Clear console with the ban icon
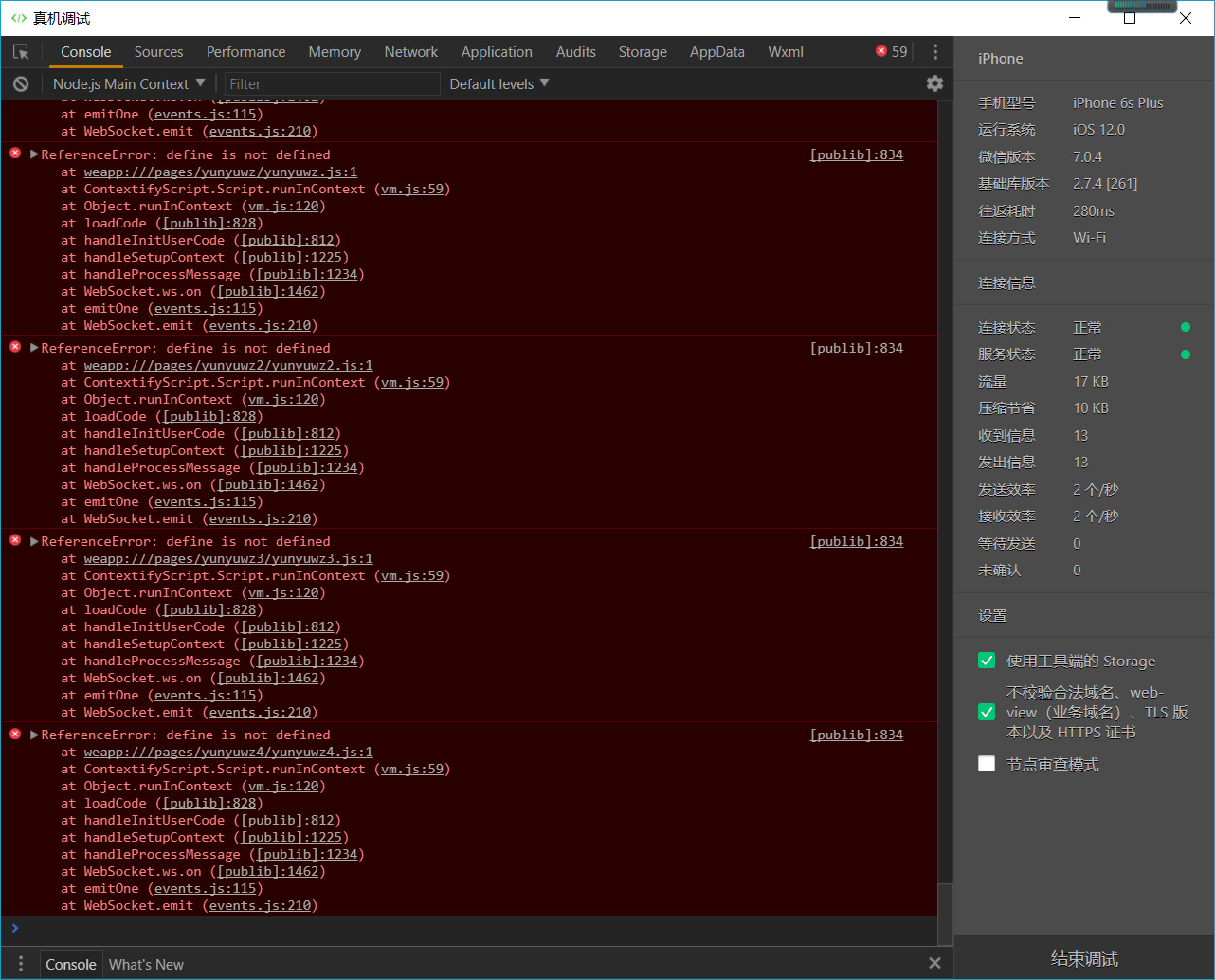Viewport: 1215px width, 980px height. pyautogui.click(x=21, y=84)
